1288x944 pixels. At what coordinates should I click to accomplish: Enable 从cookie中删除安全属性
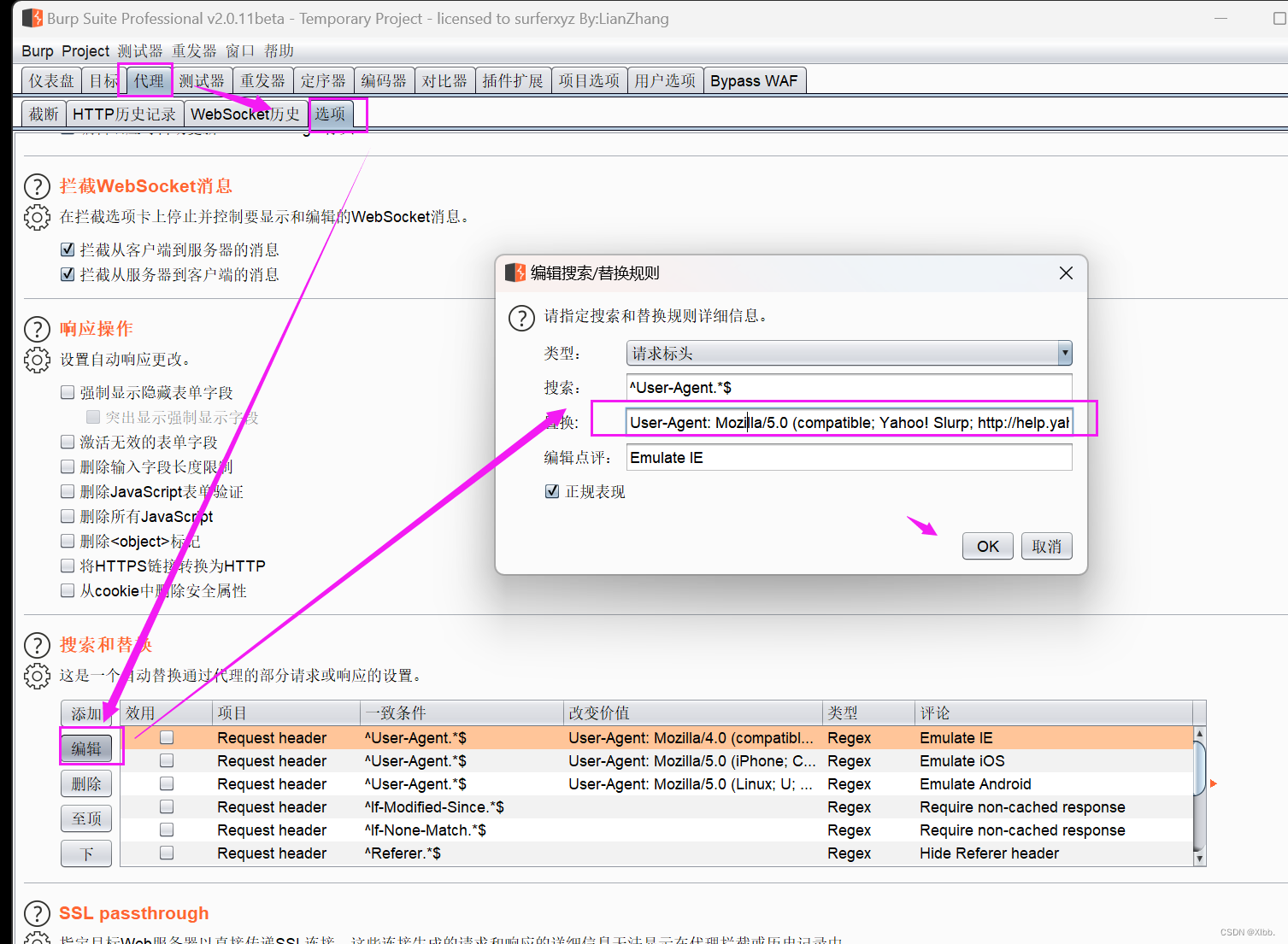[68, 590]
